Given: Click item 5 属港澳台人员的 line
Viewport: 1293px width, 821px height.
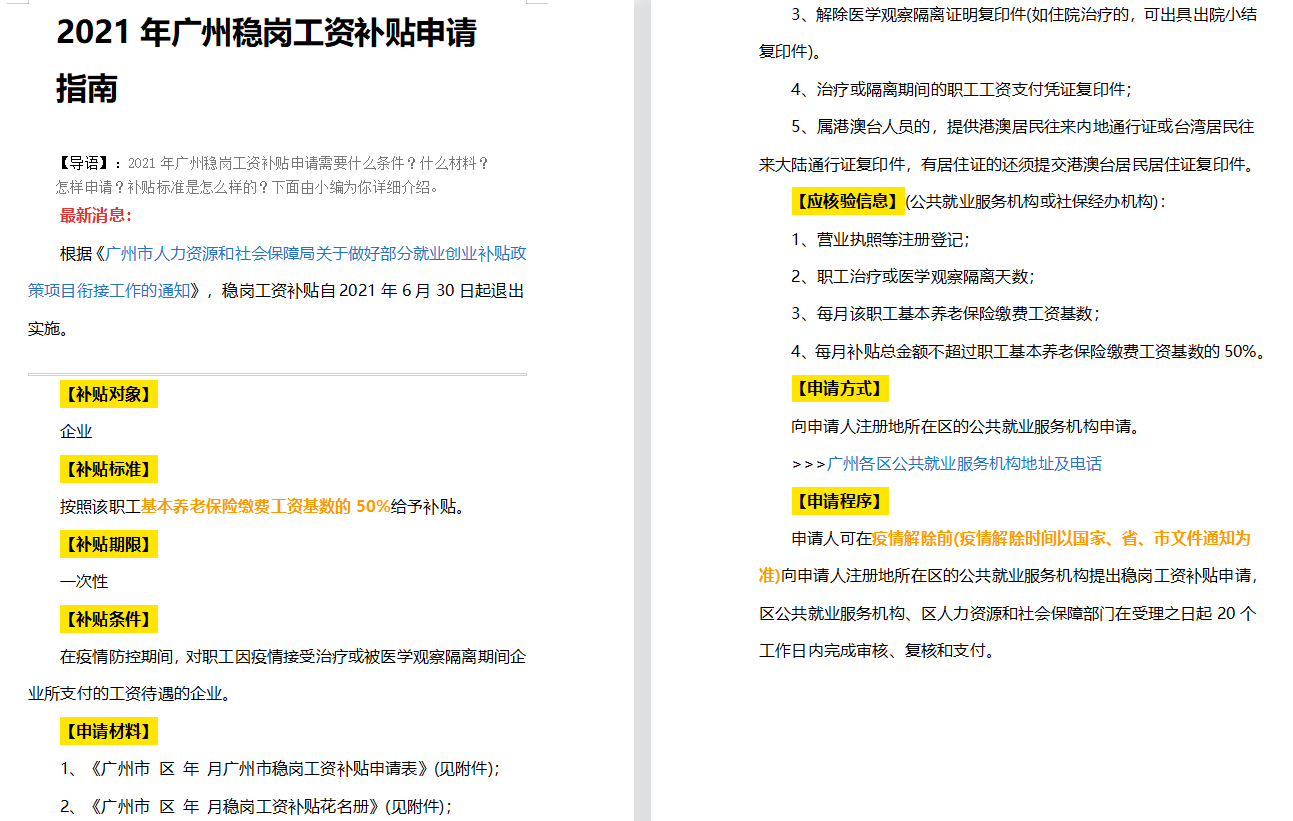Looking at the screenshot, I should (1008, 146).
